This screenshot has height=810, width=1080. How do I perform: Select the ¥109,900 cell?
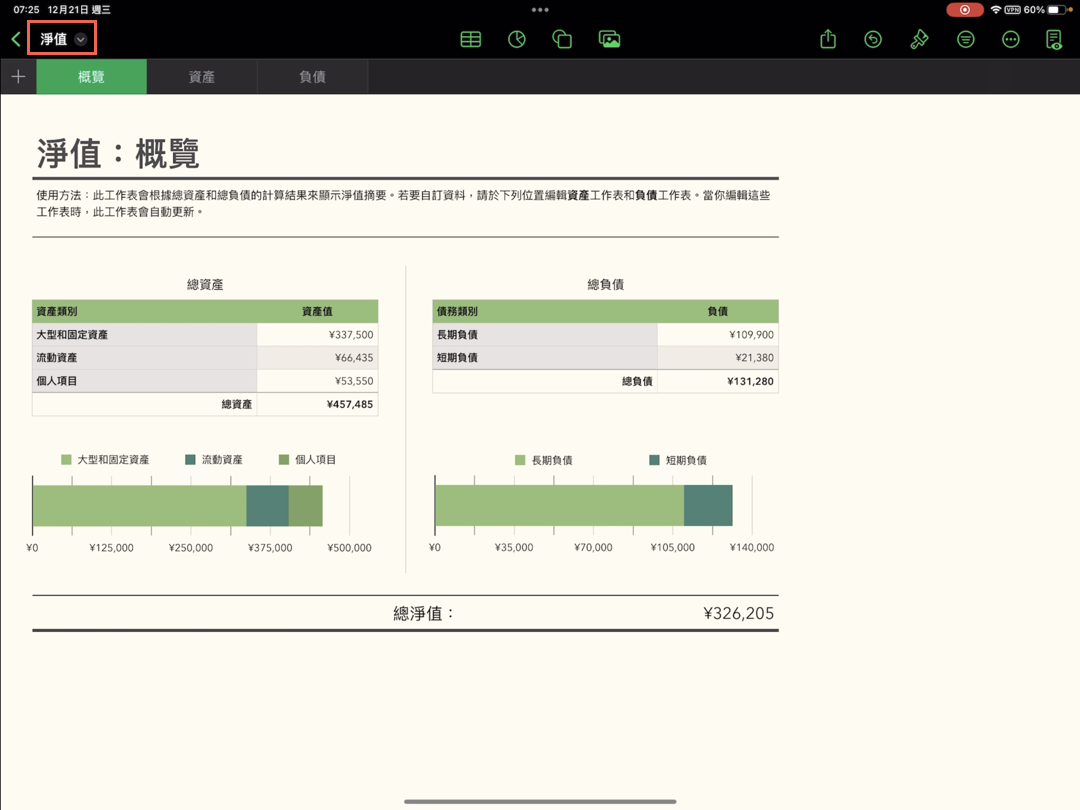click(718, 335)
